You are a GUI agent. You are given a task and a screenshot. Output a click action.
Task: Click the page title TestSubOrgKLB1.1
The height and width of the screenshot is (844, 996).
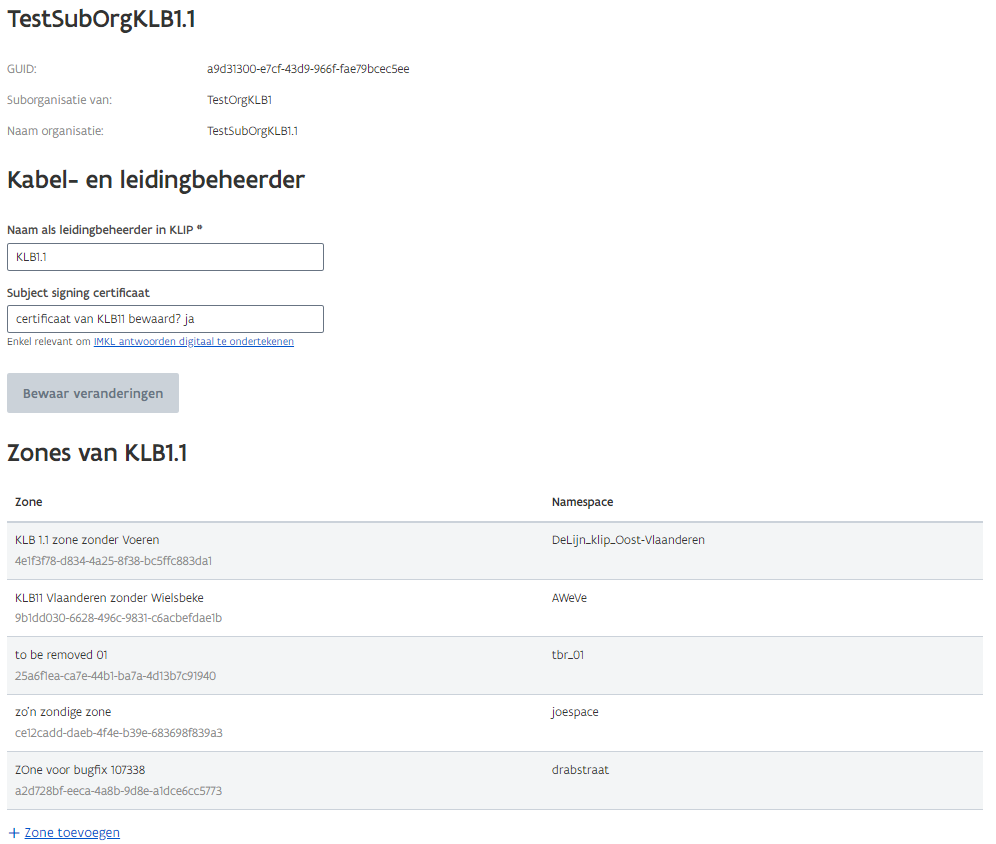pos(100,18)
